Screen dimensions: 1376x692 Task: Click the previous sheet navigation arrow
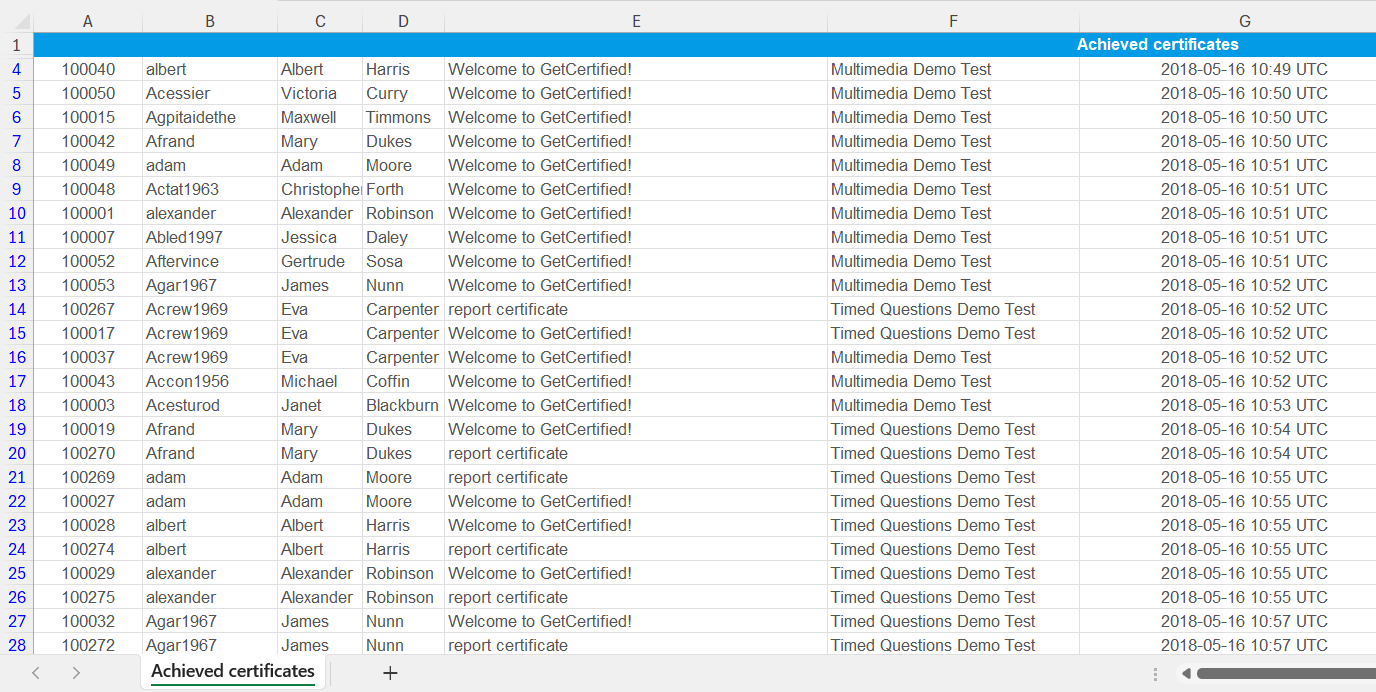pyautogui.click(x=36, y=673)
